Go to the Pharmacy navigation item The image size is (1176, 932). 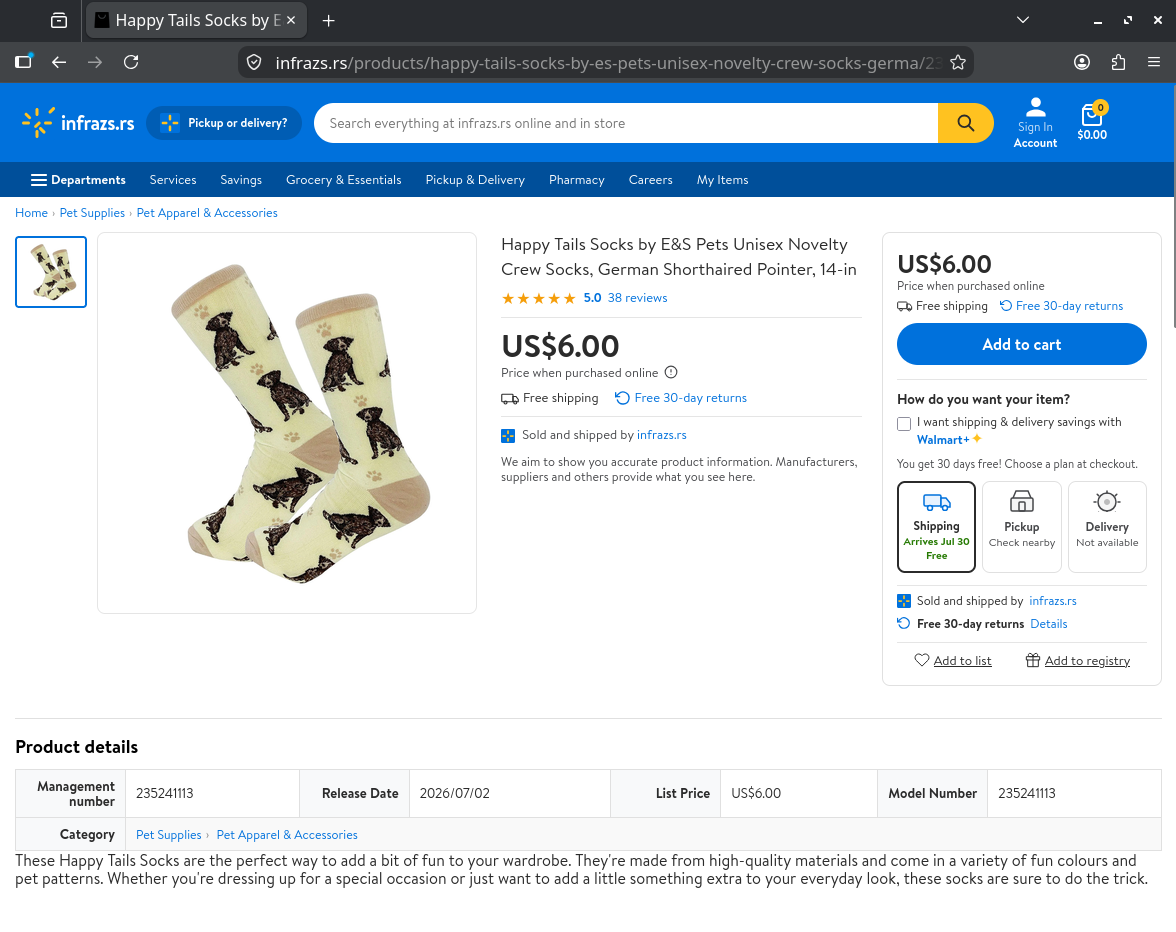577,180
